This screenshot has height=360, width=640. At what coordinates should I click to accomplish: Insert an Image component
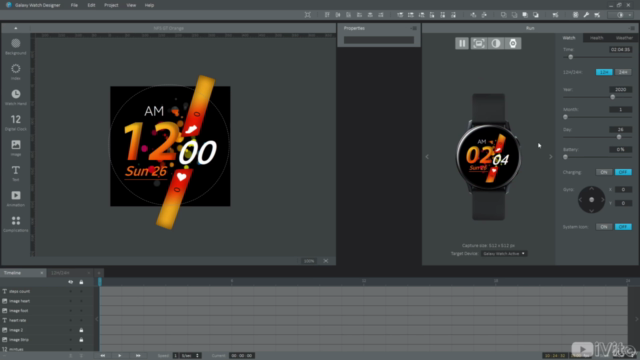coord(16,147)
